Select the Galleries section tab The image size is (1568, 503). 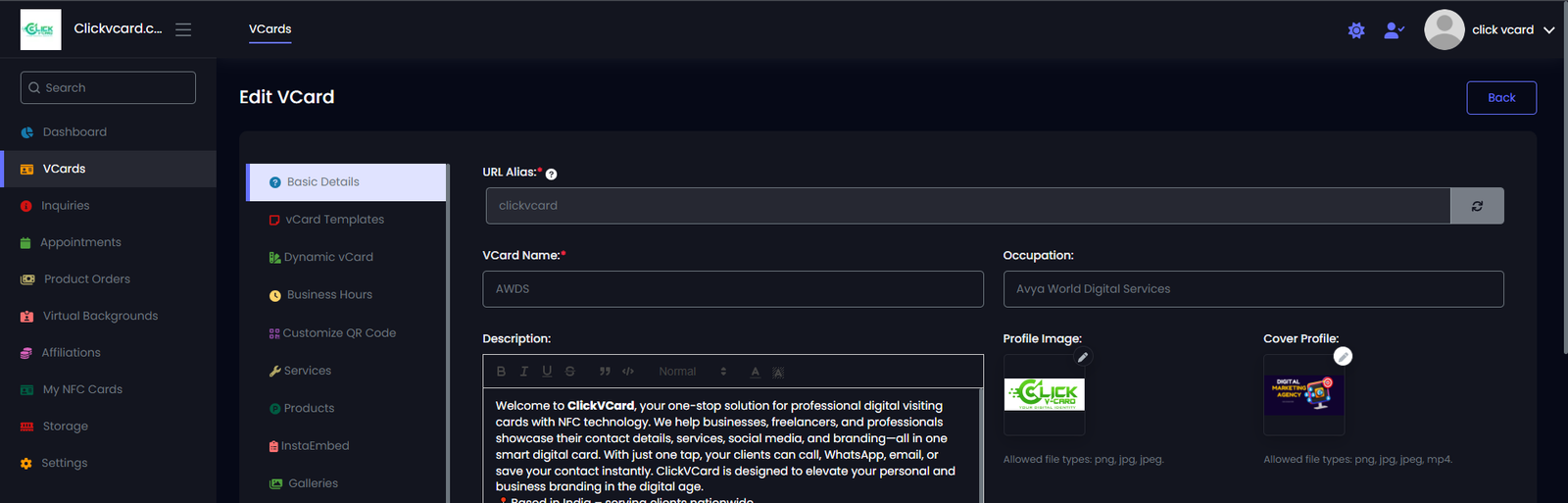[x=347, y=483]
